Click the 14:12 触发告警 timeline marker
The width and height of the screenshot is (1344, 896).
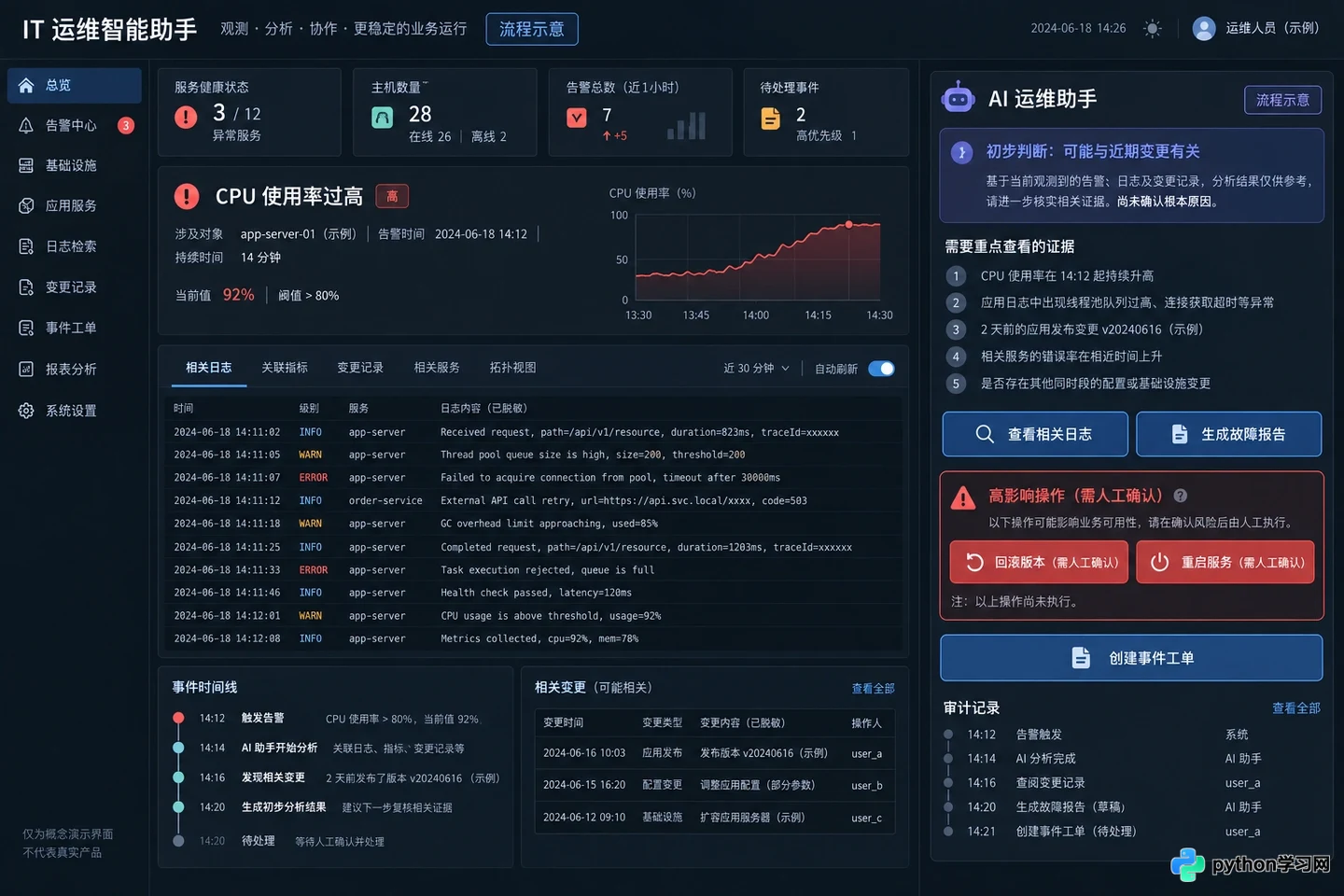click(x=178, y=718)
